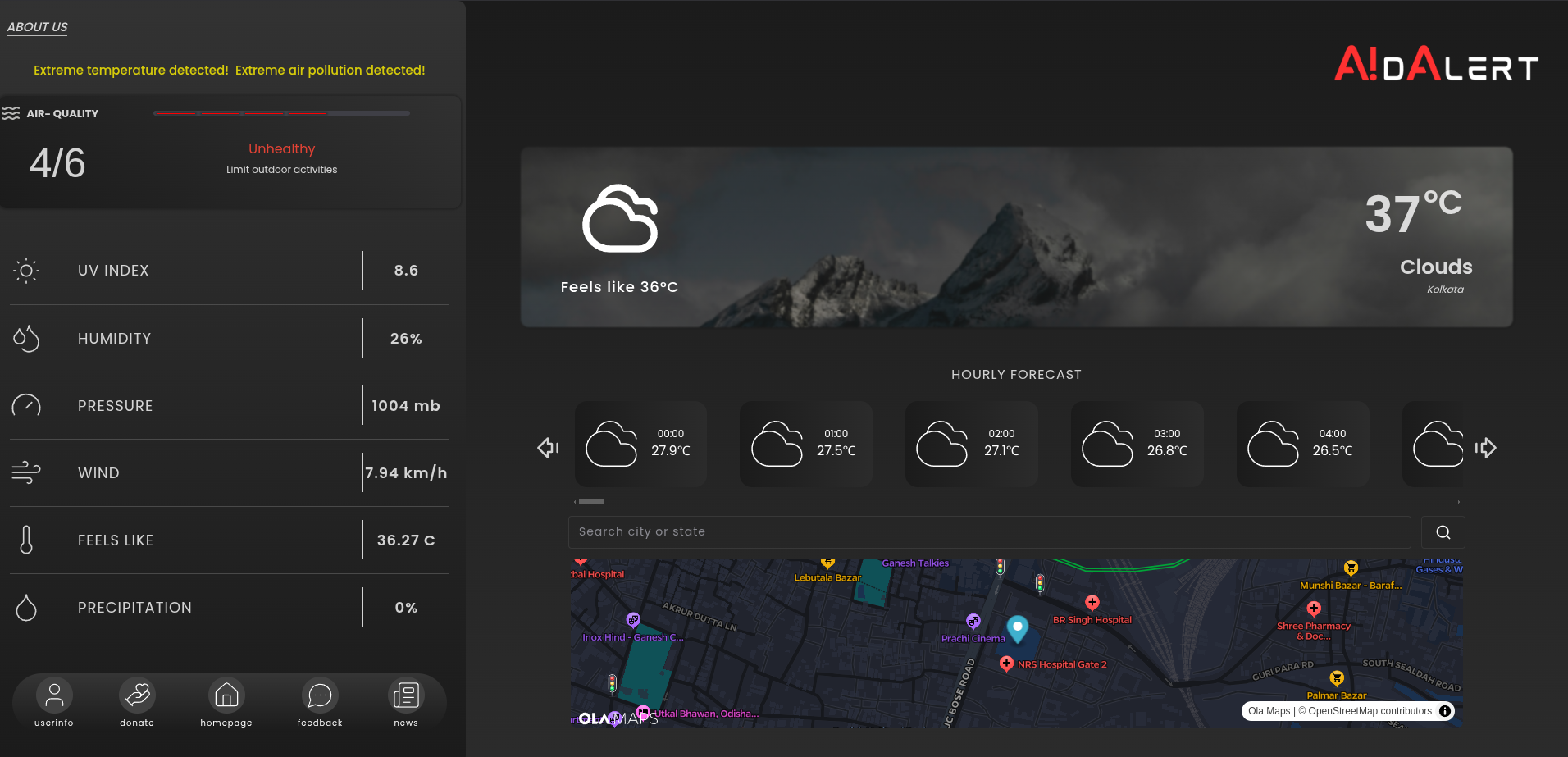Click the Search city or state field
The image size is (1568, 757).
coord(989,532)
